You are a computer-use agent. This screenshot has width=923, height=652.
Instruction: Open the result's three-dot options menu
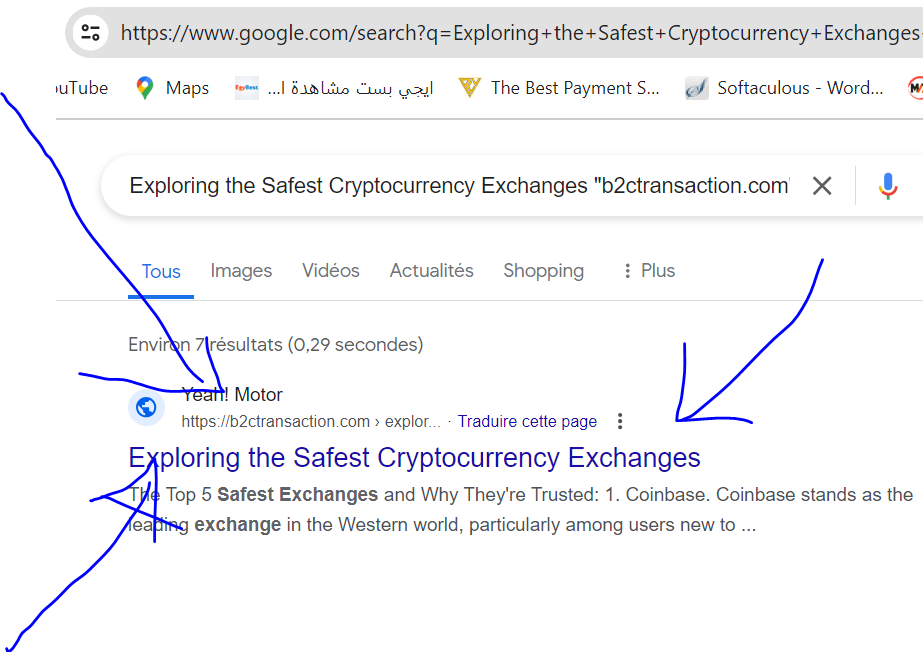point(621,421)
